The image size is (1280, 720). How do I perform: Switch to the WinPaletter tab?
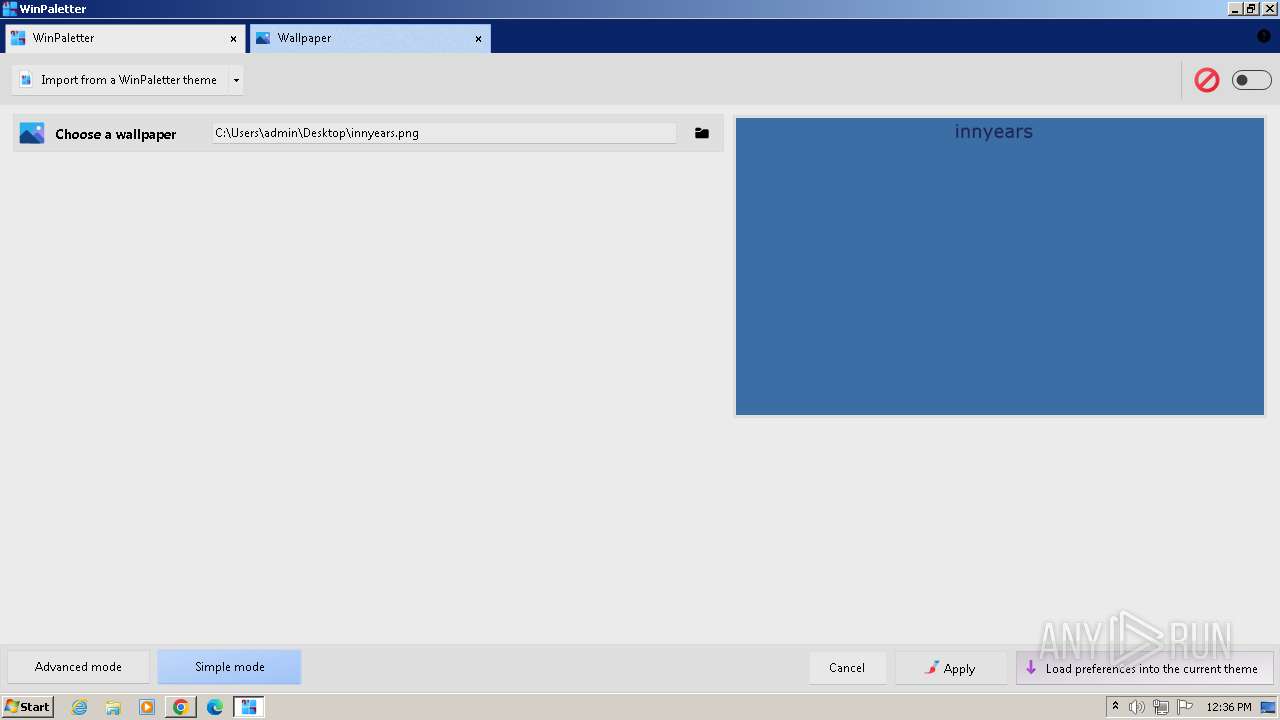coord(125,38)
